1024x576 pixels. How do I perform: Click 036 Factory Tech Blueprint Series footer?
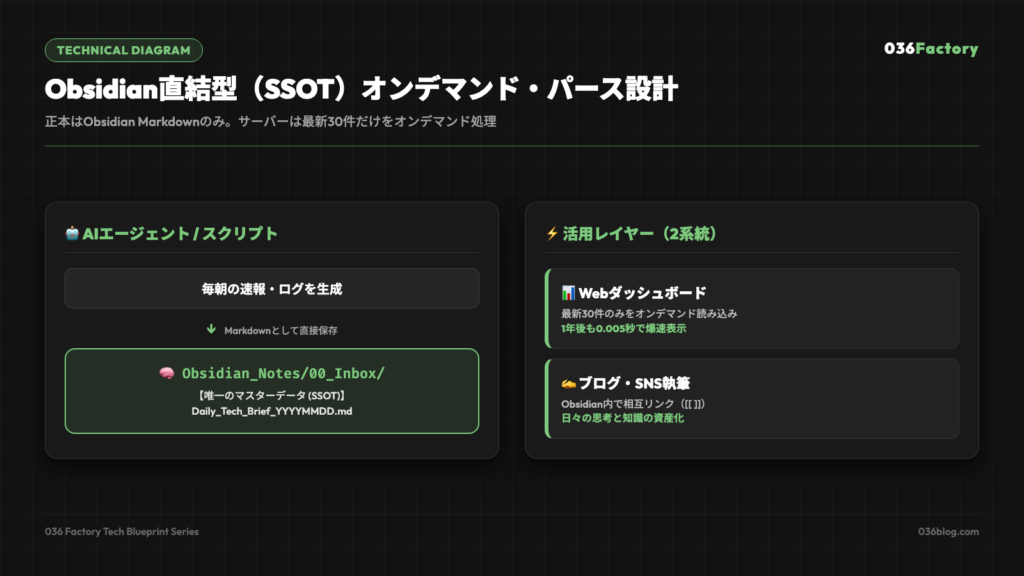click(x=121, y=532)
